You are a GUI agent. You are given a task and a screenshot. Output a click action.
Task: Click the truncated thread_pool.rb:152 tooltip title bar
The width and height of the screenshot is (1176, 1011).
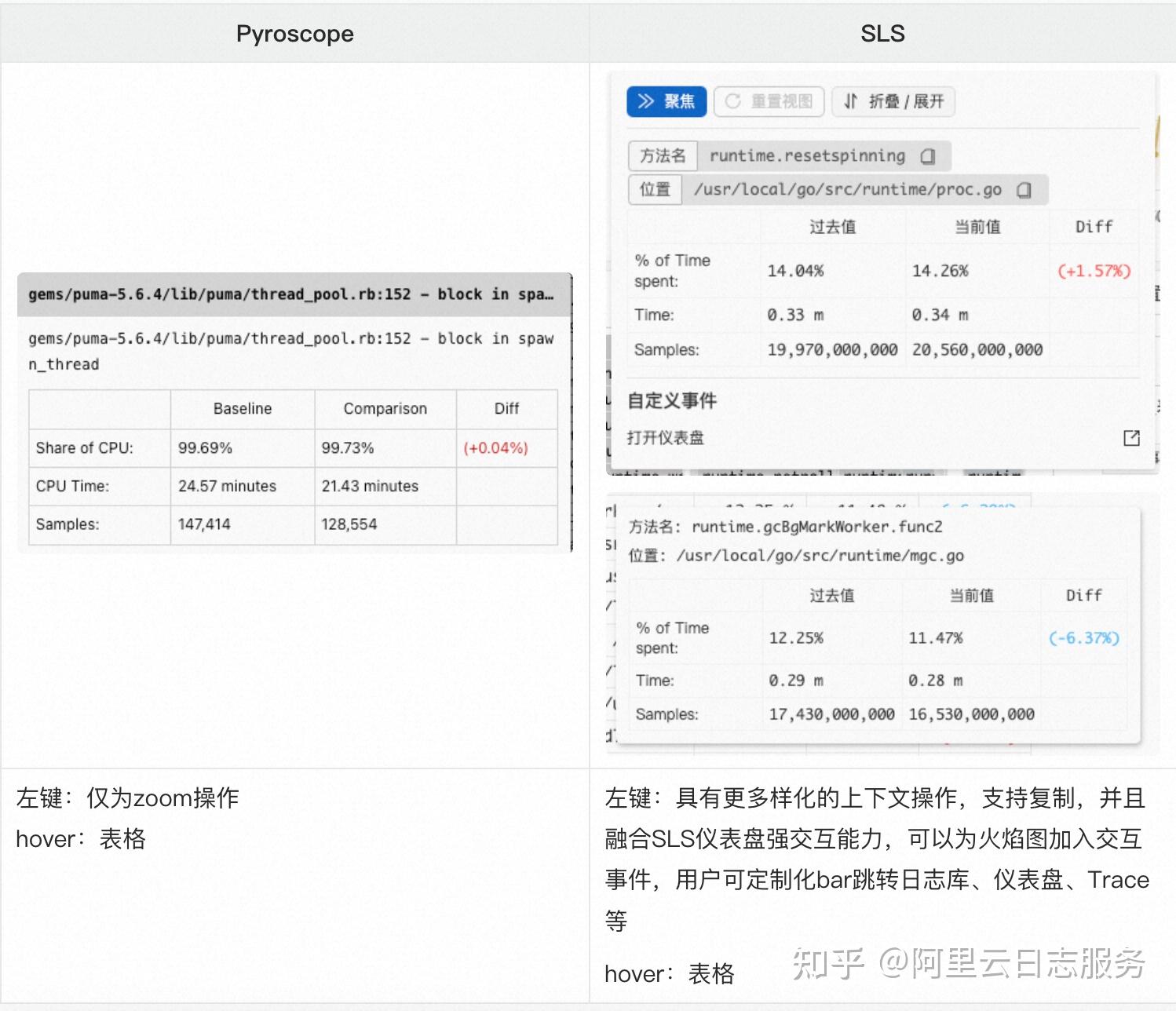pyautogui.click(x=294, y=294)
